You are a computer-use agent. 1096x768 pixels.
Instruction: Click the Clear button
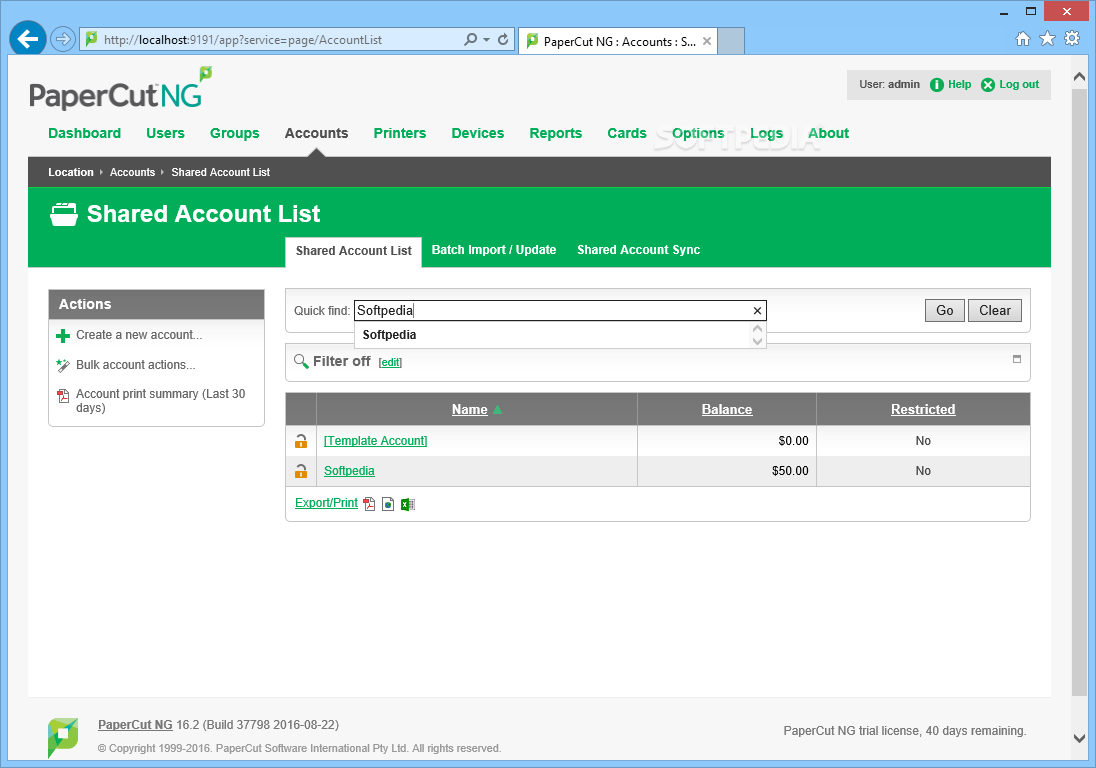click(995, 310)
